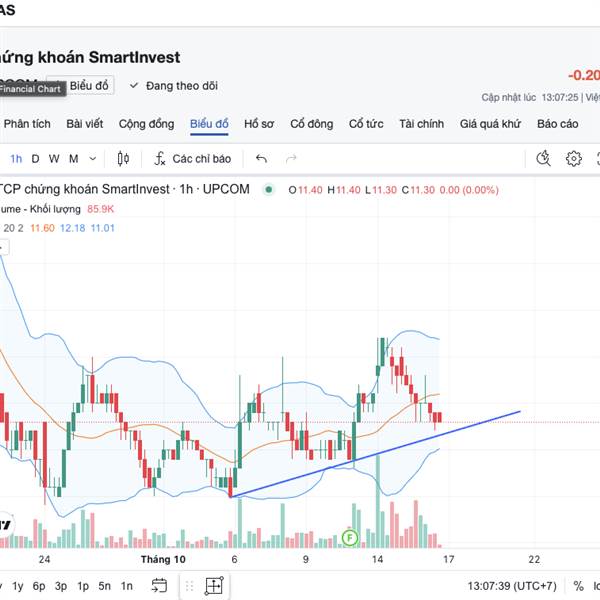Switch to the M monthly timeframe
The height and width of the screenshot is (600, 600).
(73, 158)
